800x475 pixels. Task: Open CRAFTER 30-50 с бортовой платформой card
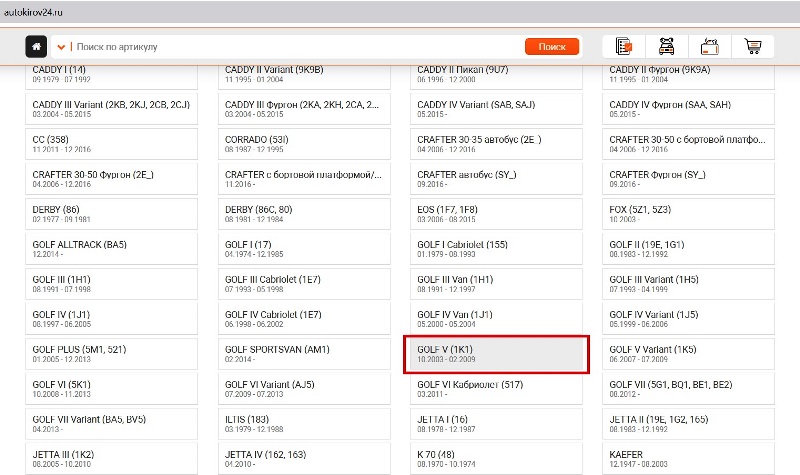coord(688,144)
